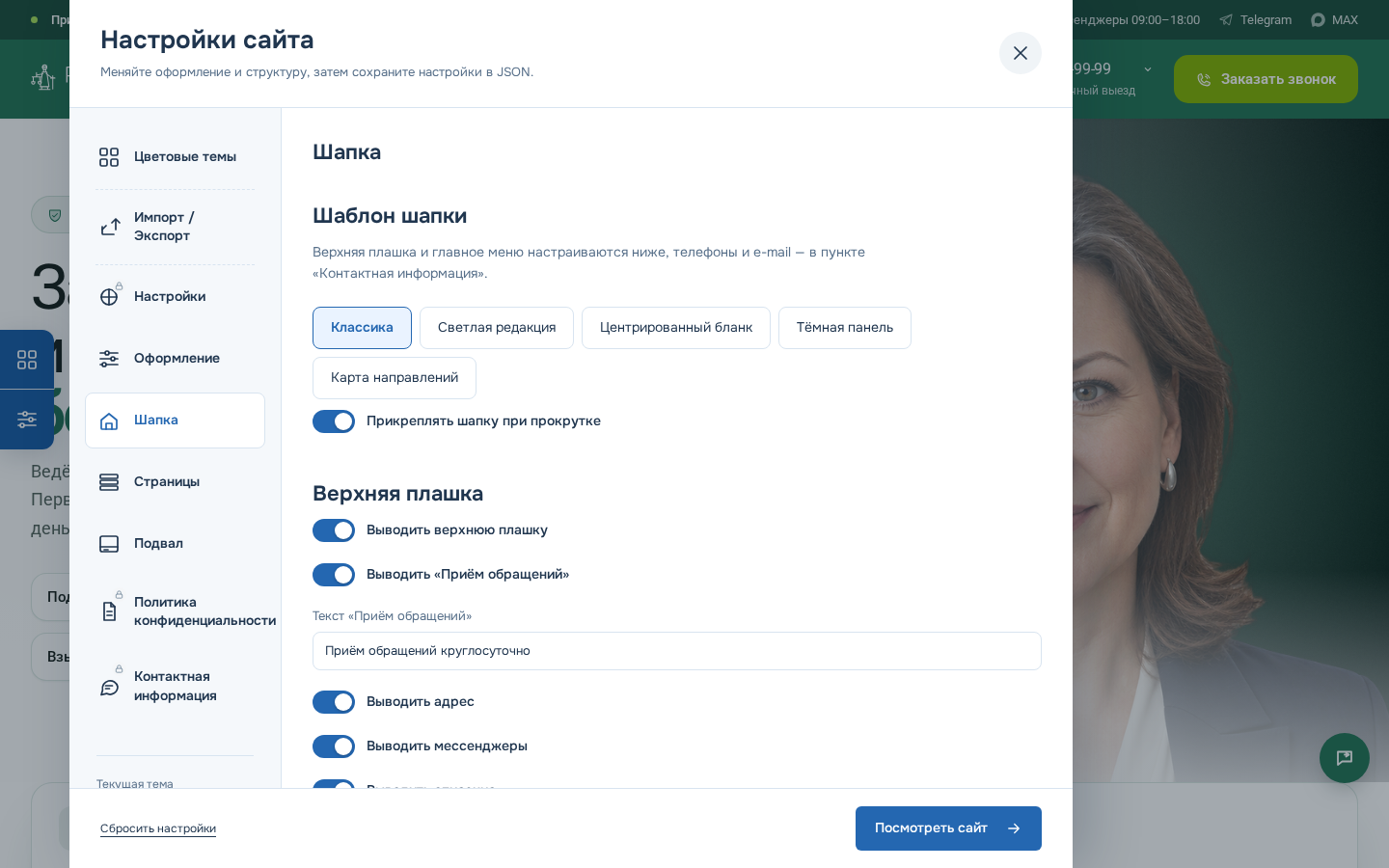Click the Контактная информация chat icon
Viewport: 1389px width, 868px height.
(x=109, y=687)
